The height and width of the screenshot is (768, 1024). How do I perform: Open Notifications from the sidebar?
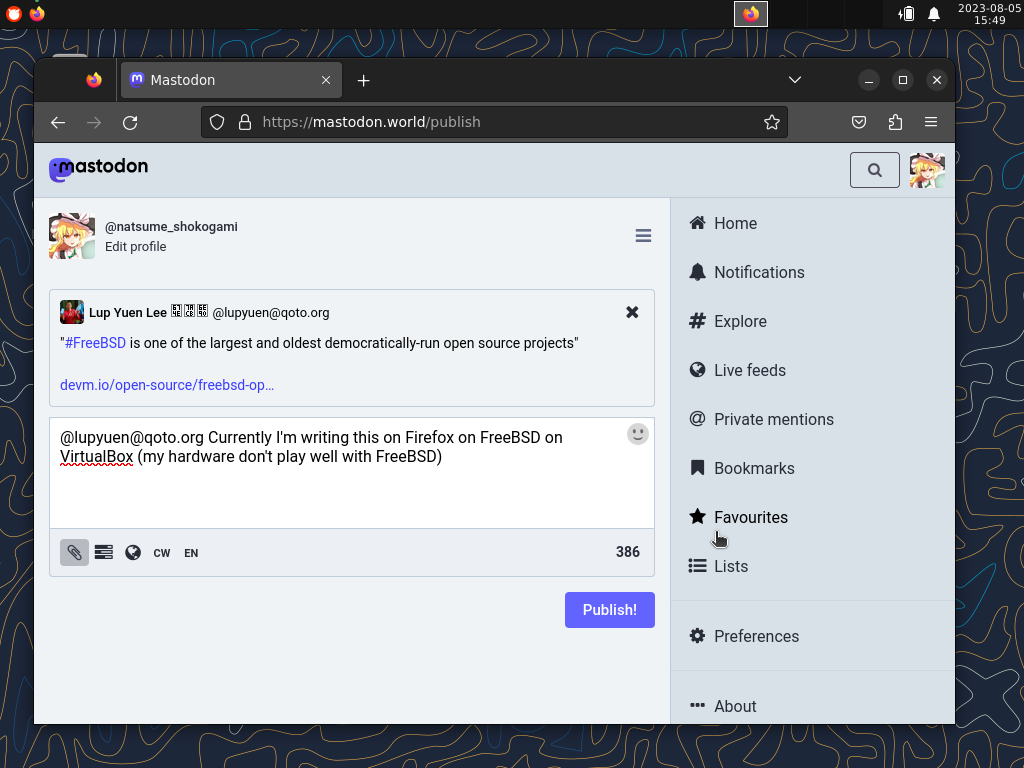pos(758,272)
